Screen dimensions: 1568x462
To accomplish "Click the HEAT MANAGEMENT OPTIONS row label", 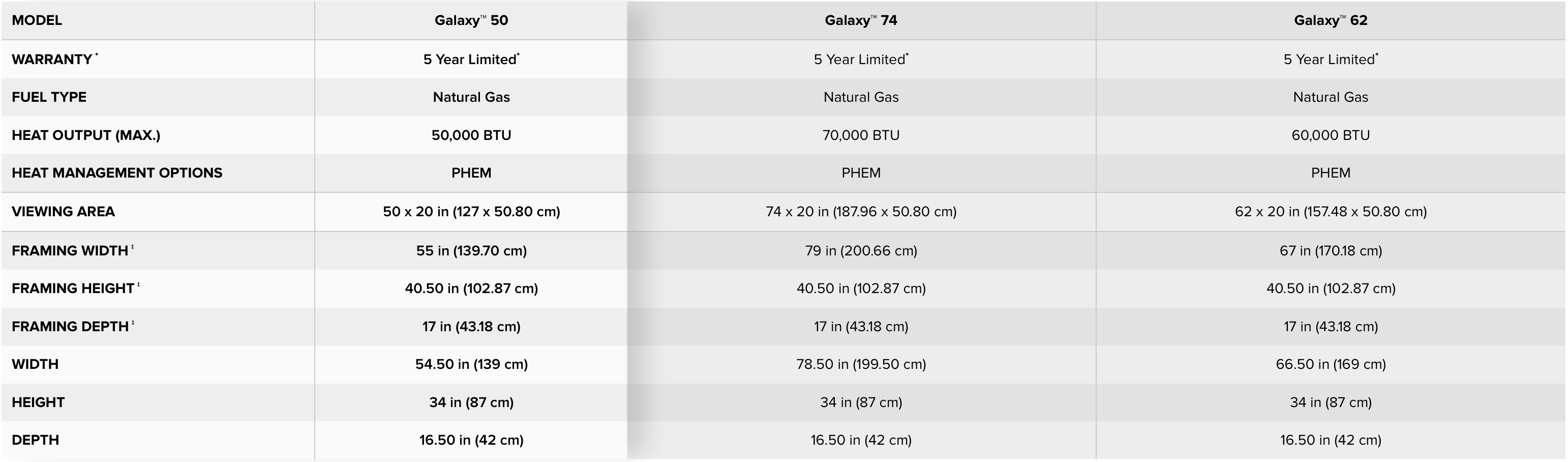I will pyautogui.click(x=117, y=173).
